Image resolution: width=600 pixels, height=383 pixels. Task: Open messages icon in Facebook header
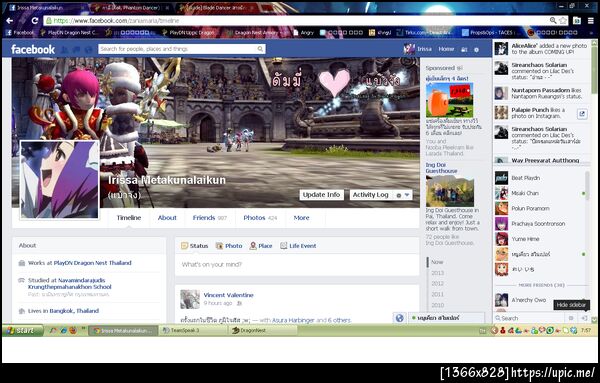click(x=77, y=50)
